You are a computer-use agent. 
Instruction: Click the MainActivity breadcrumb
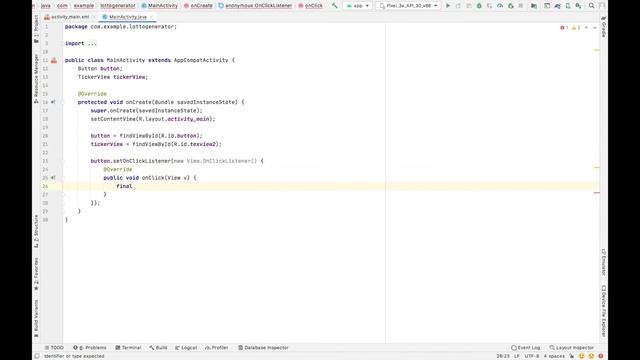pyautogui.click(x=160, y=6)
